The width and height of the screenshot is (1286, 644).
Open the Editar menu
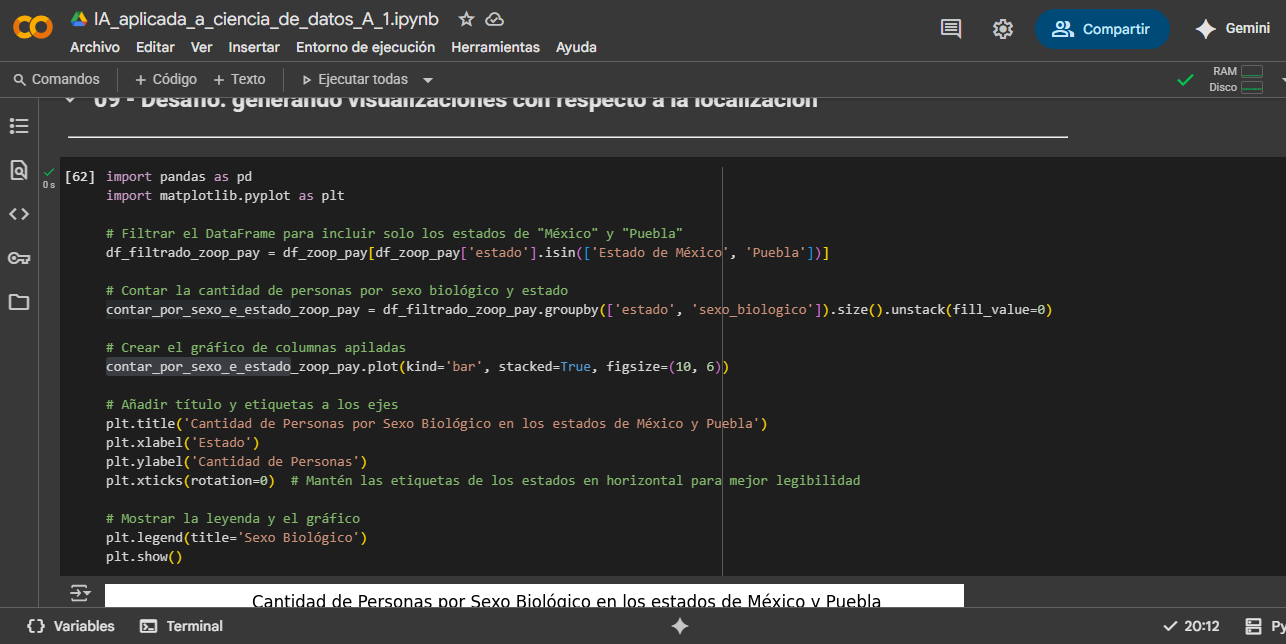(x=155, y=47)
